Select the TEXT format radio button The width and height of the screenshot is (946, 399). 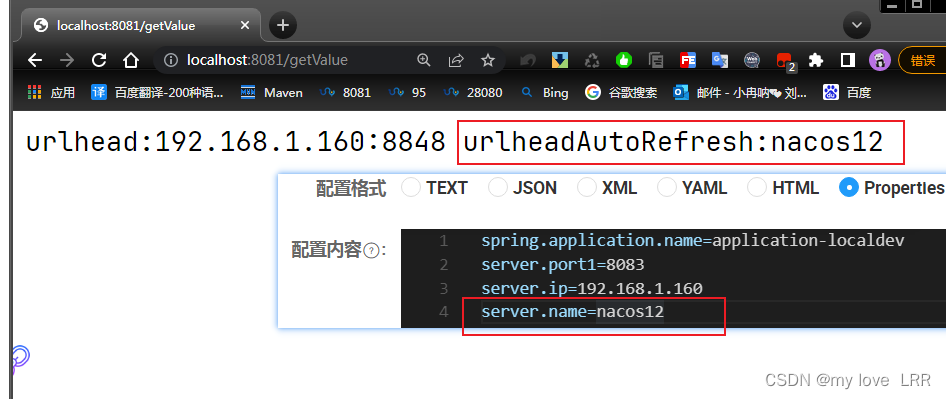[x=411, y=188]
